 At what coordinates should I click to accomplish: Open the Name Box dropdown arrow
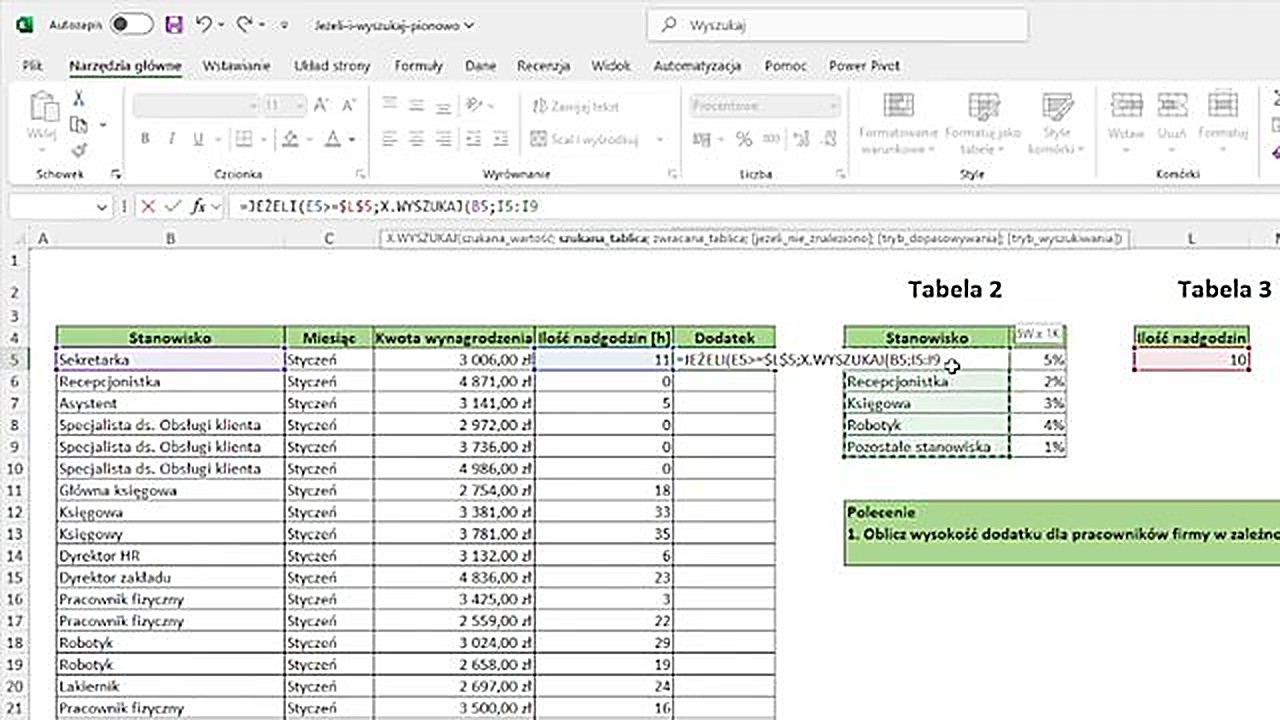coord(103,207)
